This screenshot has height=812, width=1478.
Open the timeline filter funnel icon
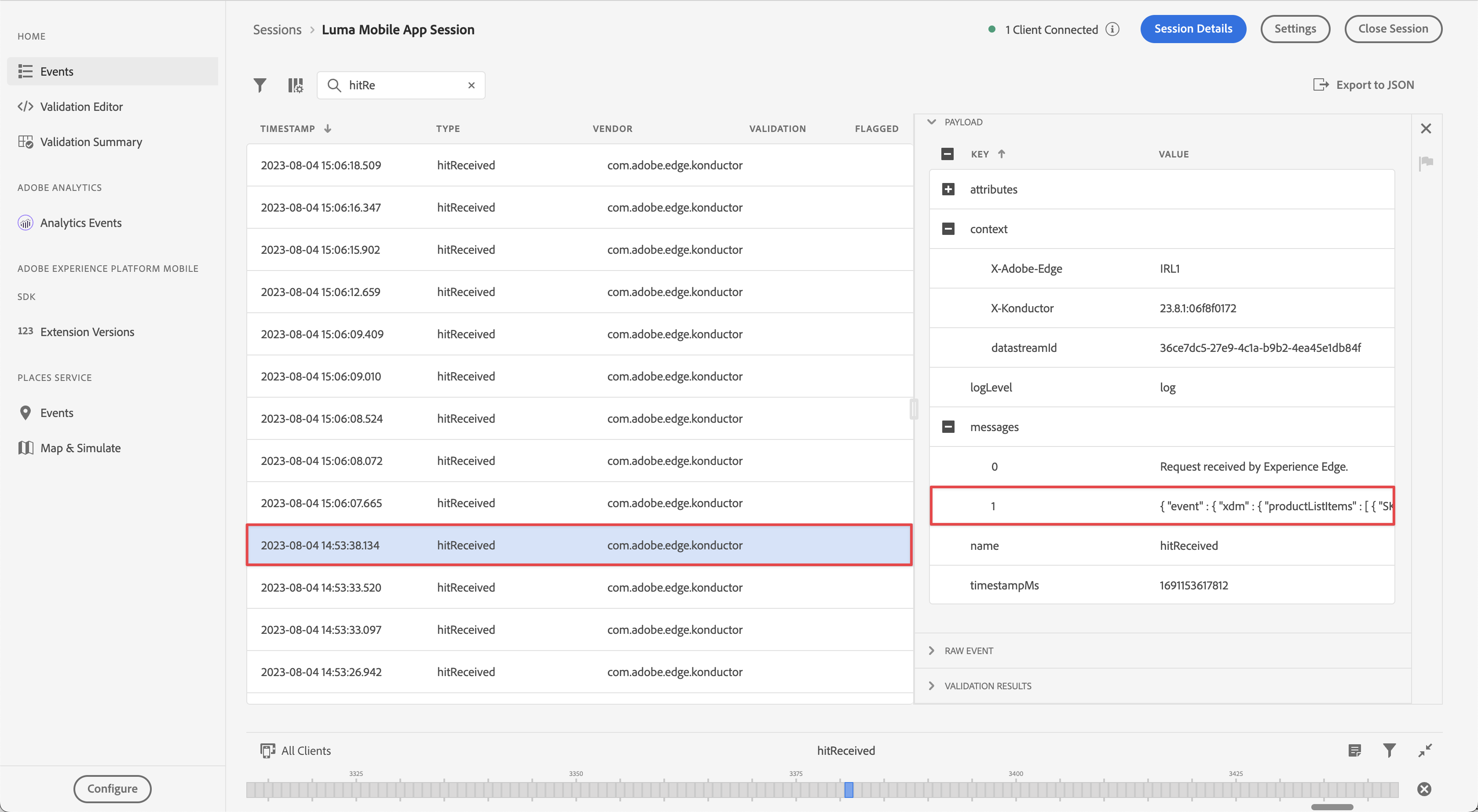point(1389,750)
